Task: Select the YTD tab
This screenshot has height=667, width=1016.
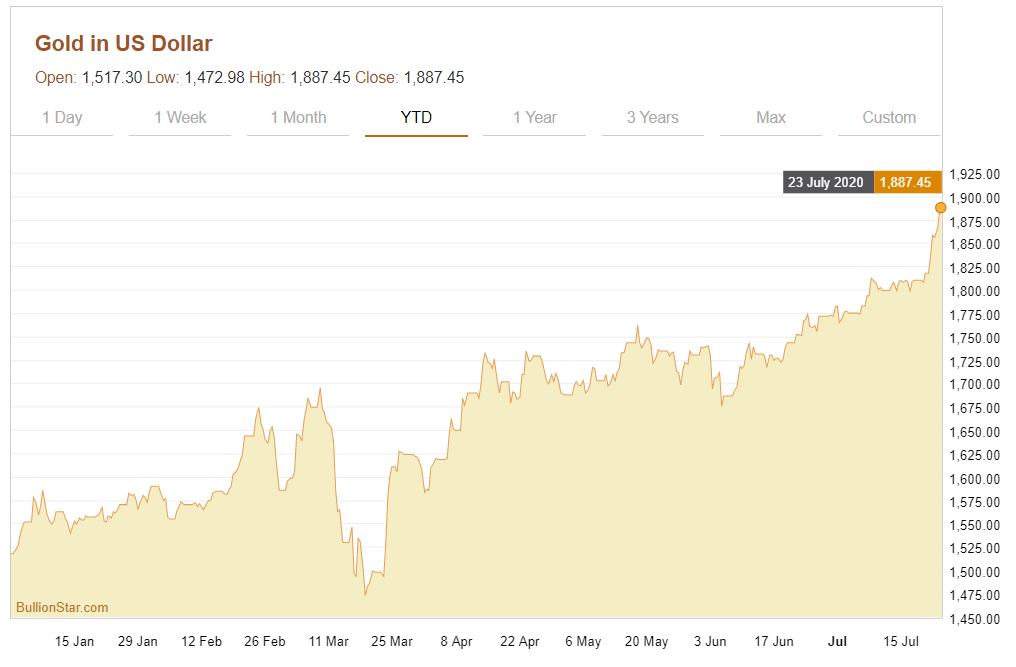Action: [x=416, y=118]
